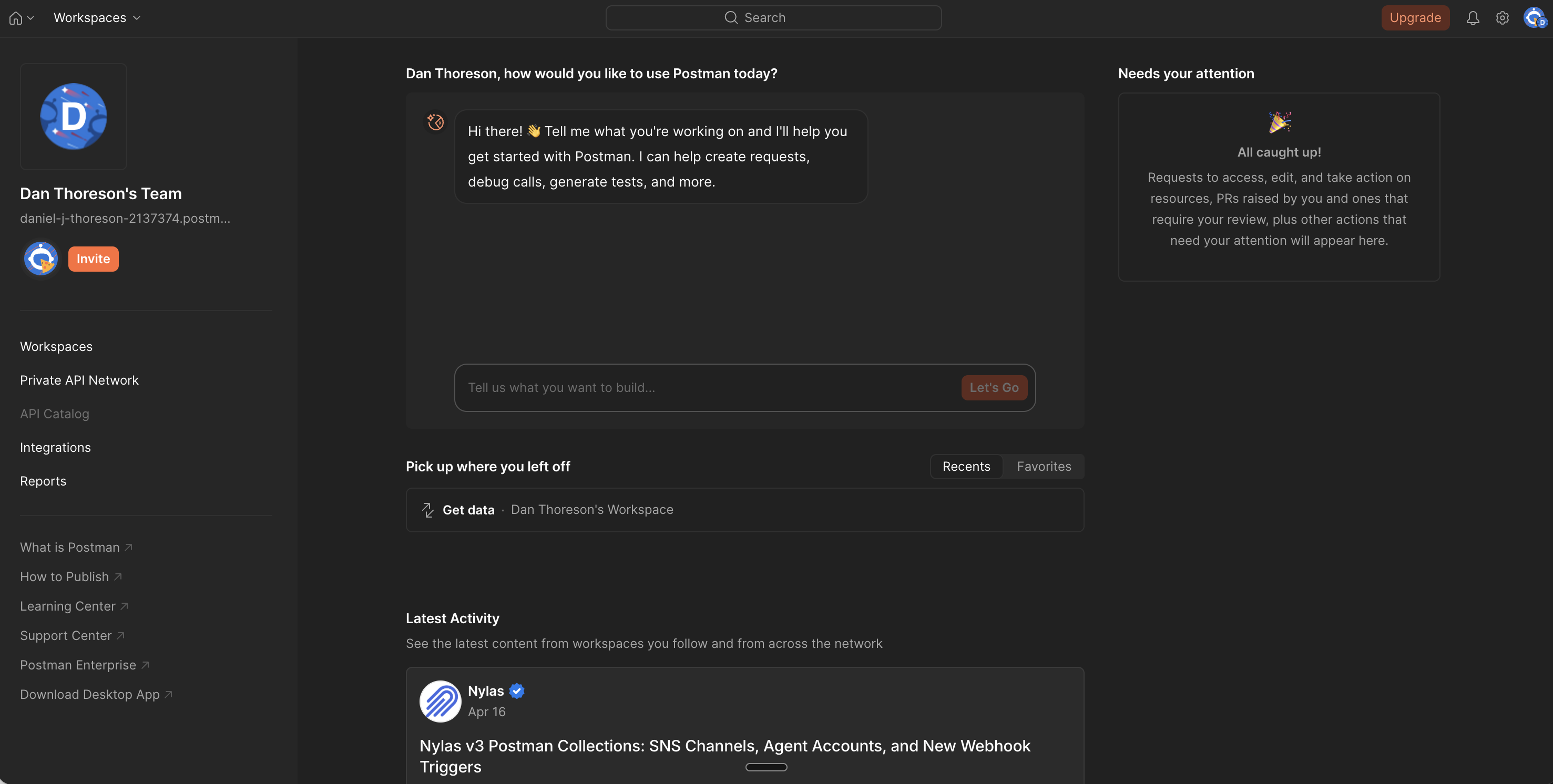Screen dimensions: 1553x784
Task: Expand the Home chevron menu
Action: pos(32,17)
